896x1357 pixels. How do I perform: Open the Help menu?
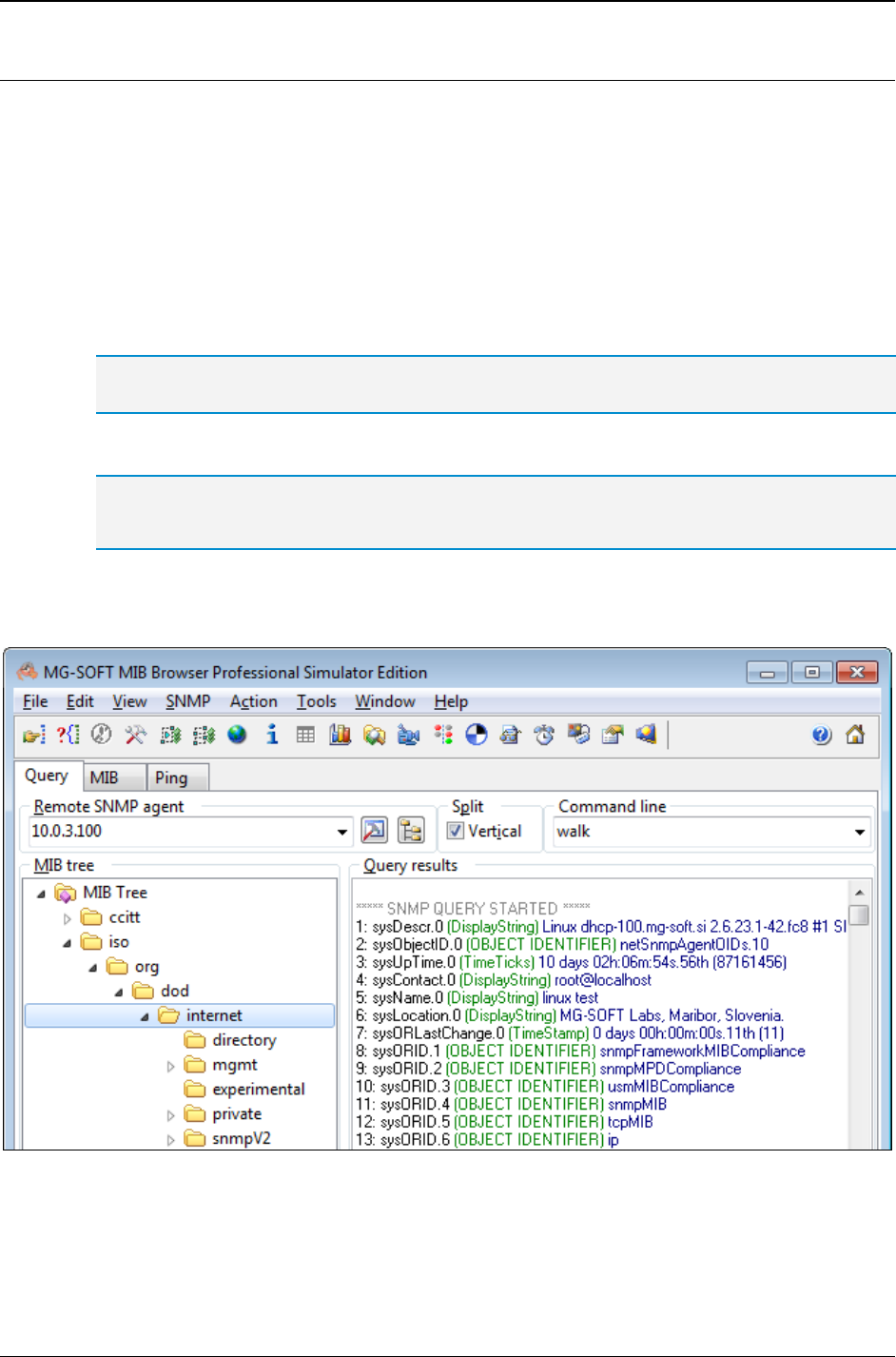[451, 701]
